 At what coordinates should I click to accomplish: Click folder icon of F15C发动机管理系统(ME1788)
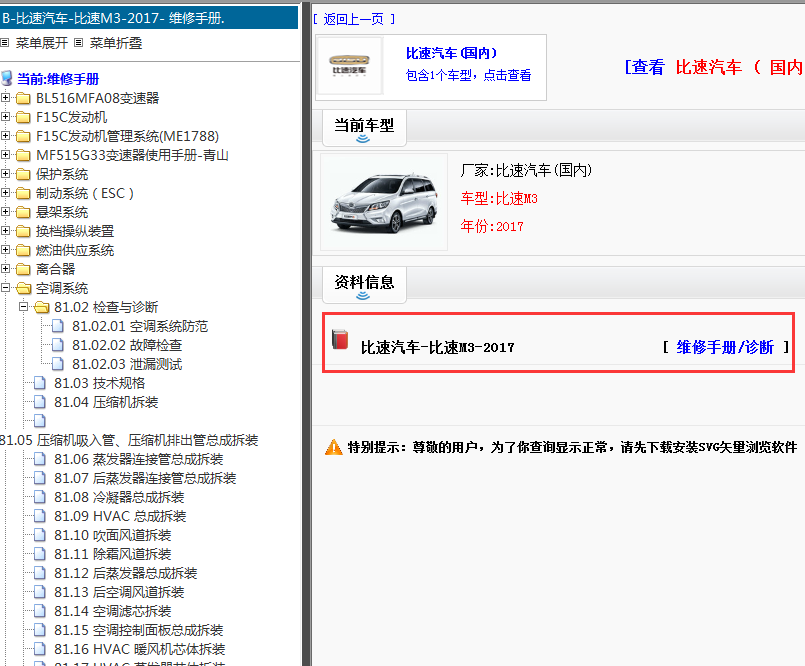coord(23,136)
